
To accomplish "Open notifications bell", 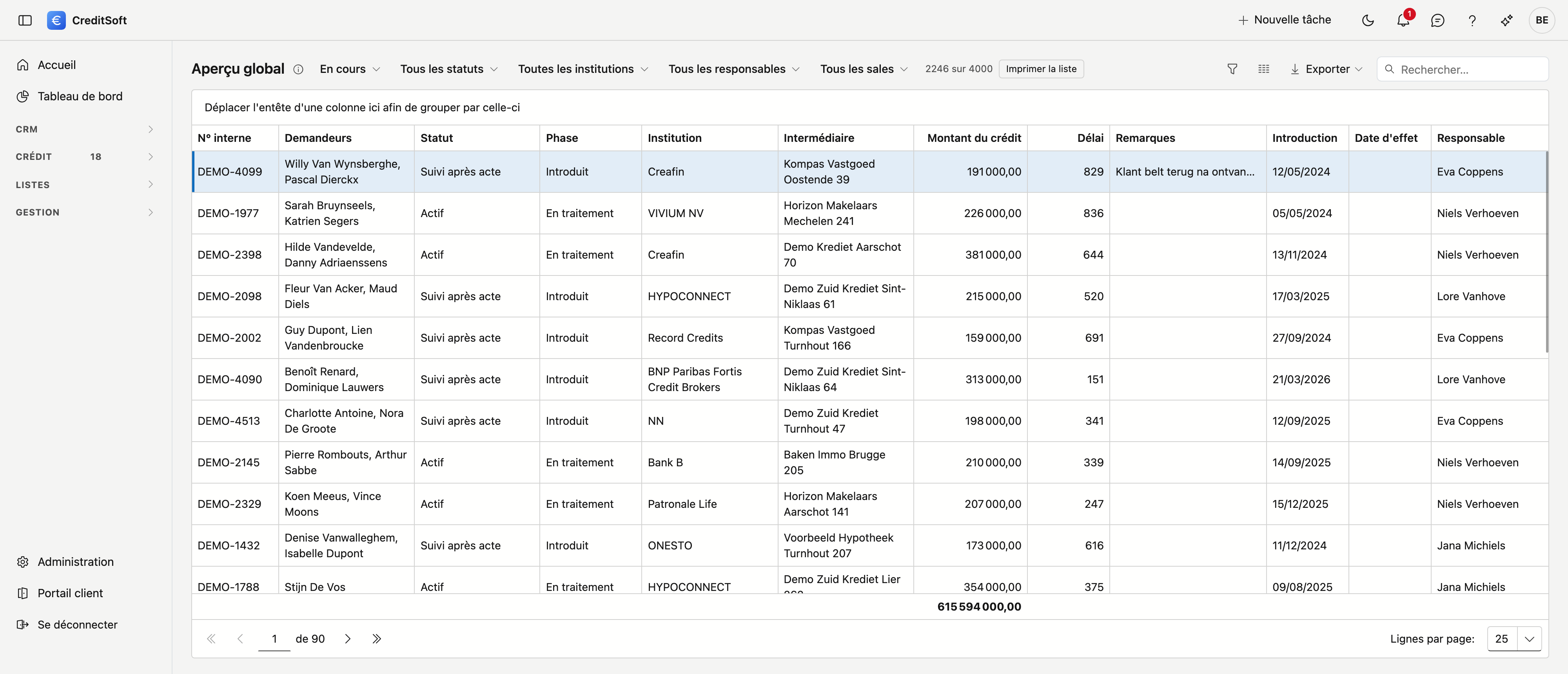I will (1403, 20).
